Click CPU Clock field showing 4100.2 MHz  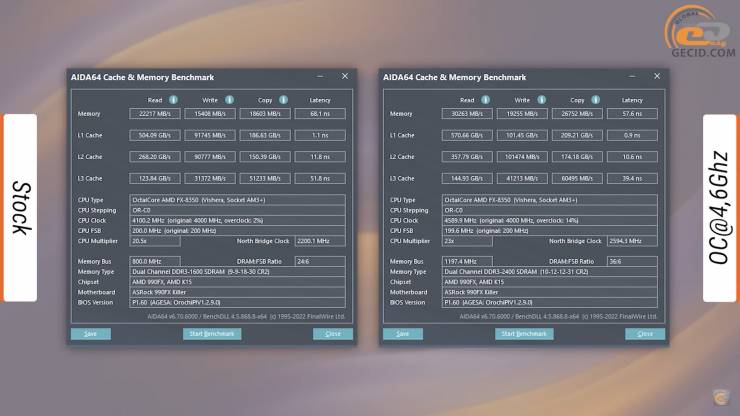coord(237,221)
